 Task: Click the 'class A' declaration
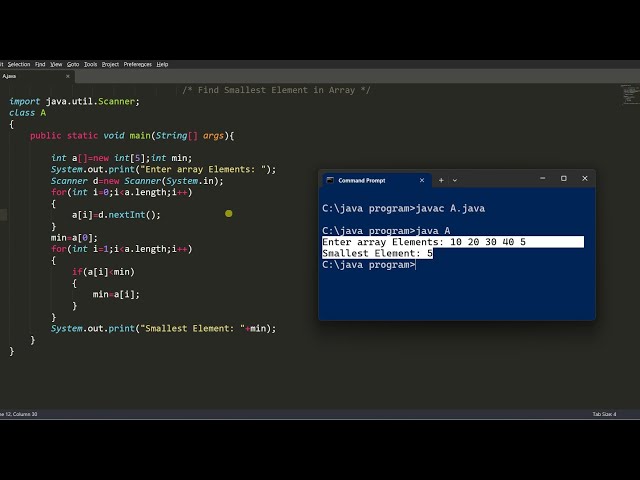(27, 113)
